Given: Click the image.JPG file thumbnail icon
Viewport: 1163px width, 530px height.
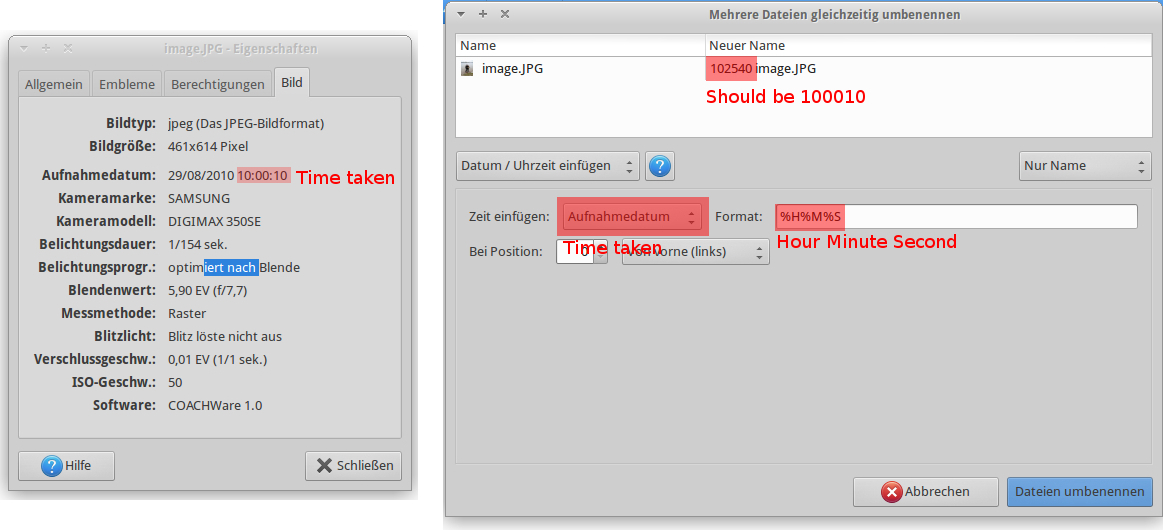Looking at the screenshot, I should (x=467, y=69).
